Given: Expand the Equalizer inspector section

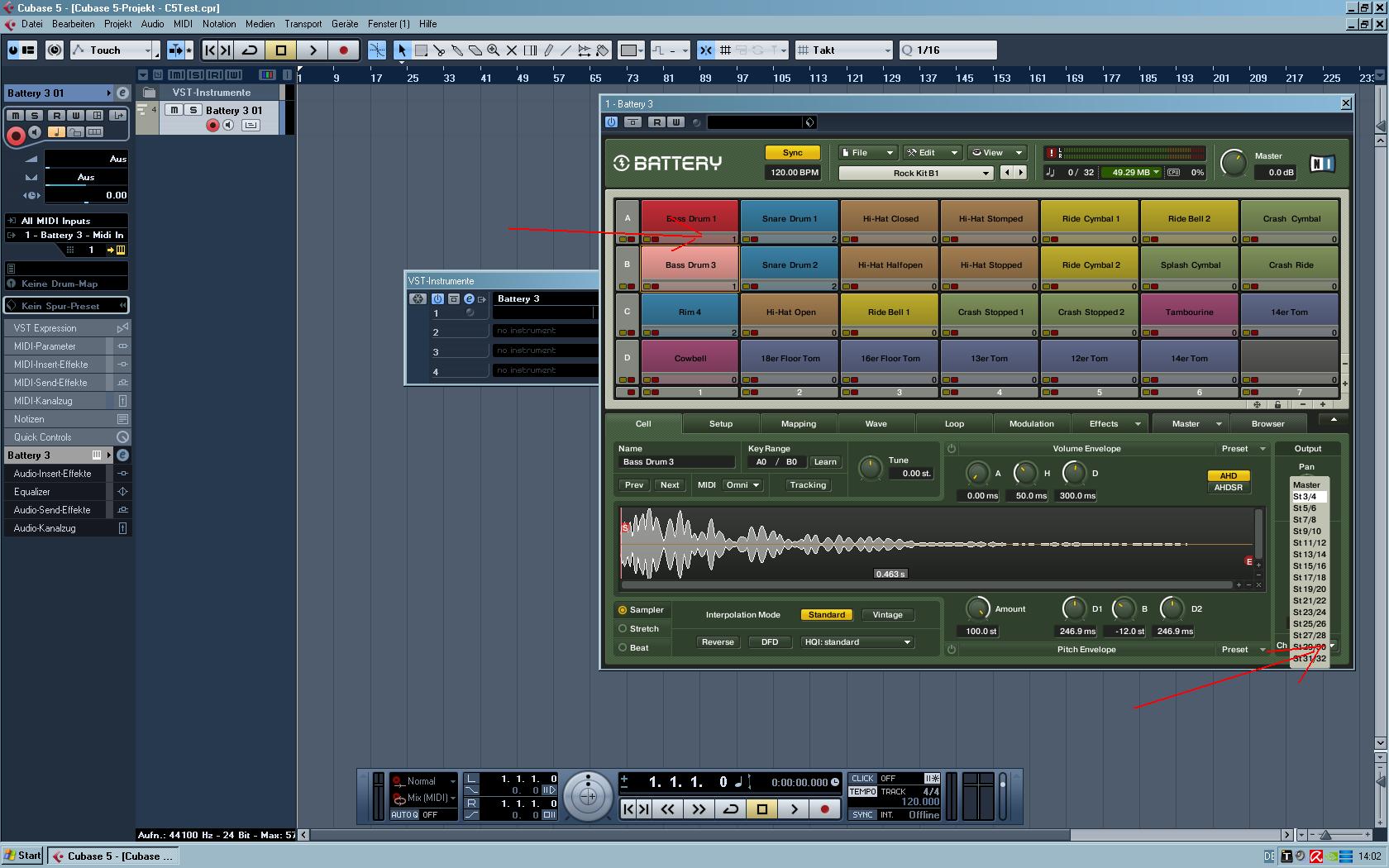Looking at the screenshot, I should (67, 492).
